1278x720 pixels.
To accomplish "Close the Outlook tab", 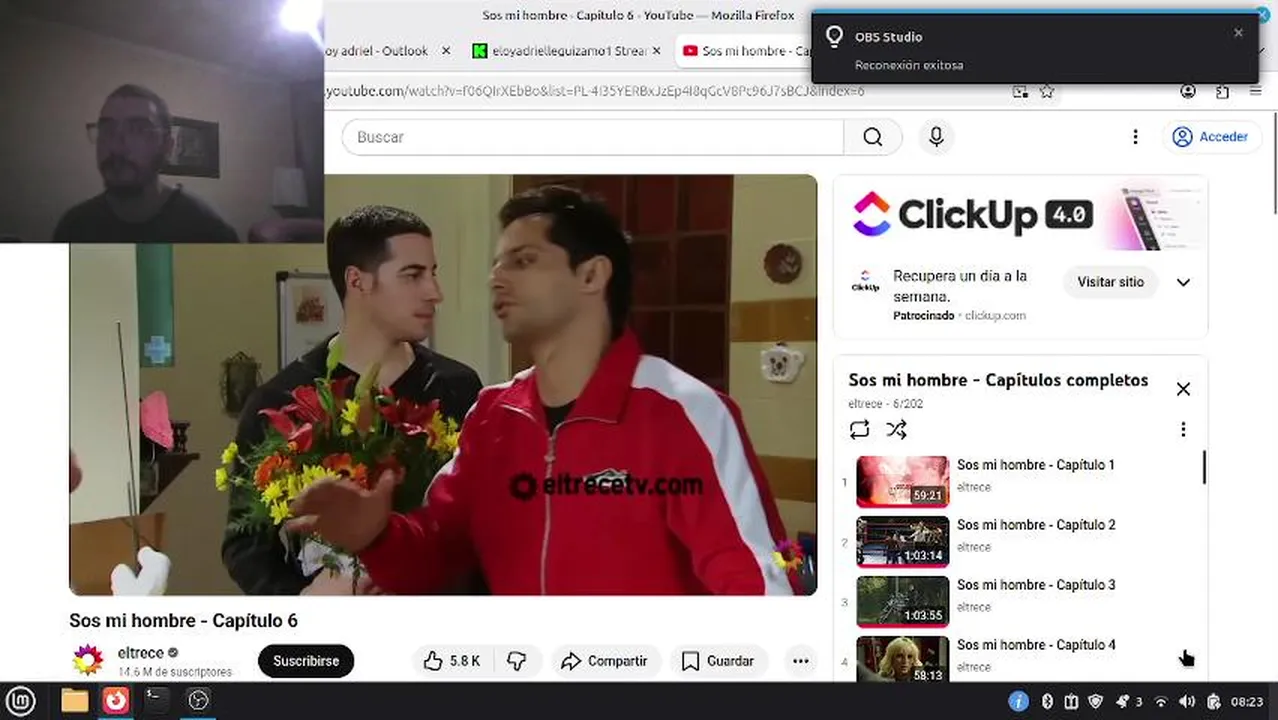I will tap(446, 51).
